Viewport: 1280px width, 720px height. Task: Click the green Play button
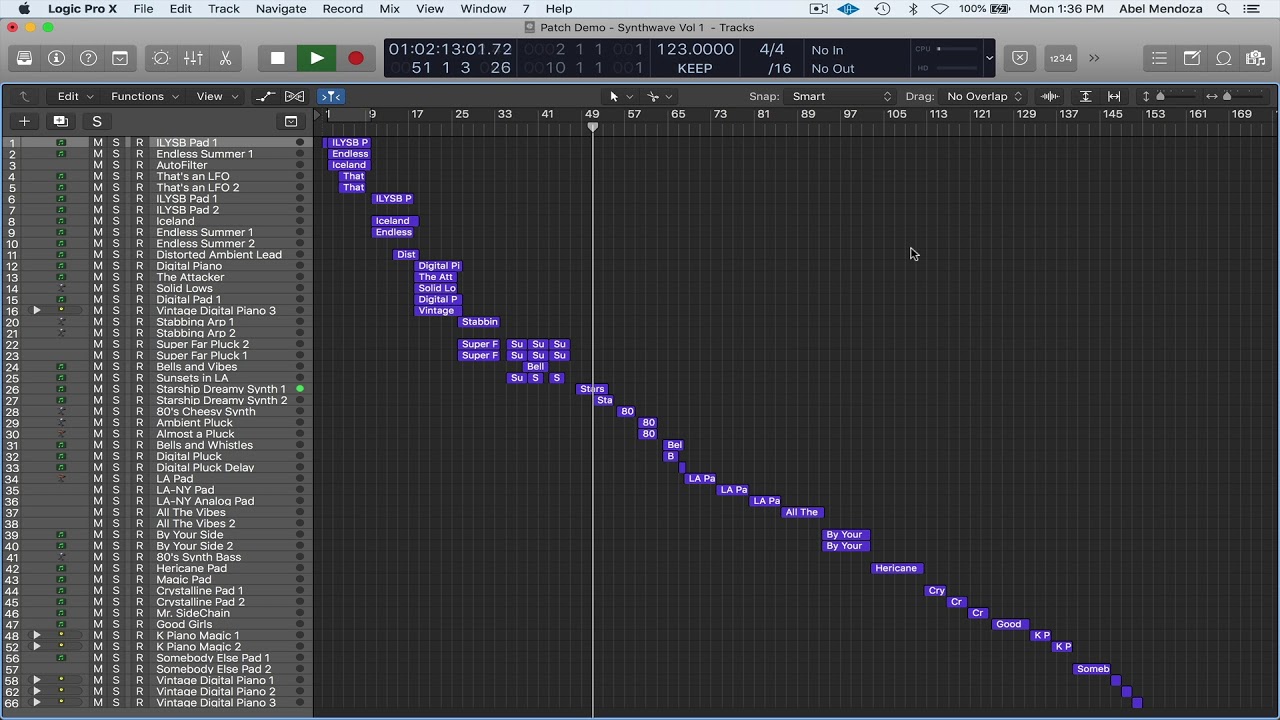317,58
